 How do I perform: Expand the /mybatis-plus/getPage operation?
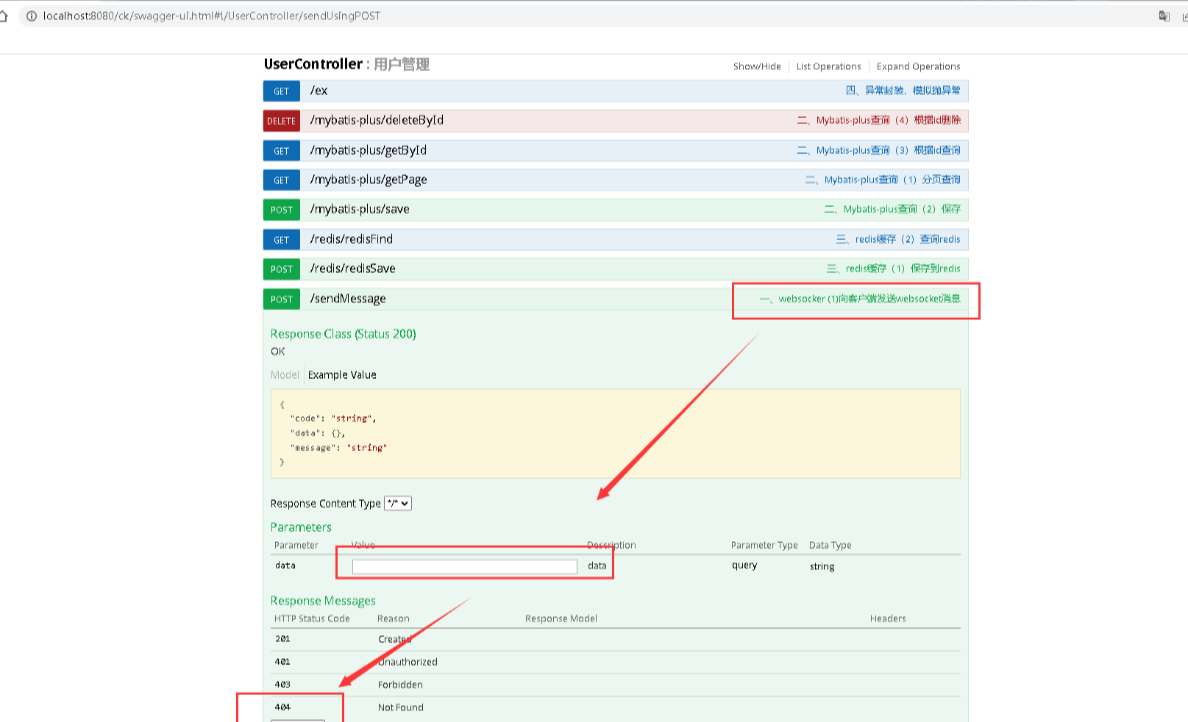[x=368, y=180]
